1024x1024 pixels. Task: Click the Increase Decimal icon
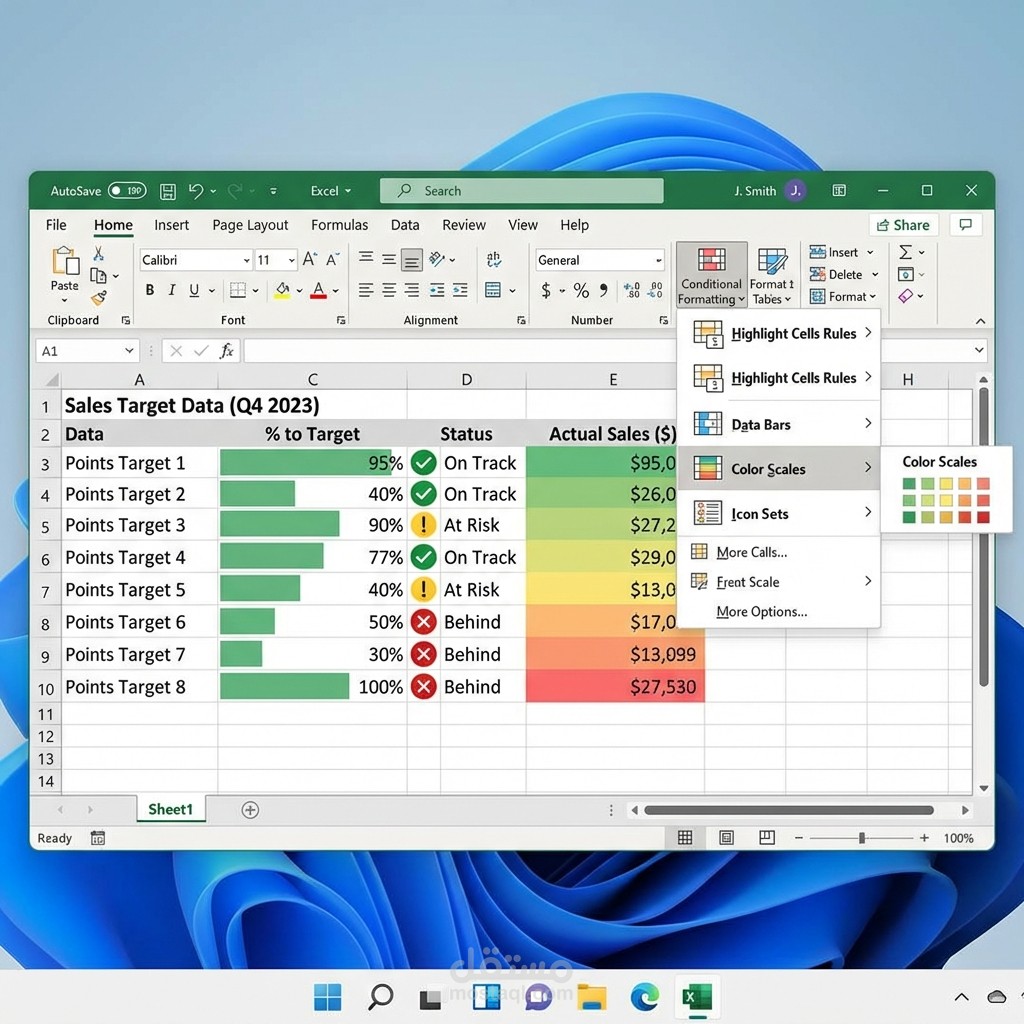632,290
